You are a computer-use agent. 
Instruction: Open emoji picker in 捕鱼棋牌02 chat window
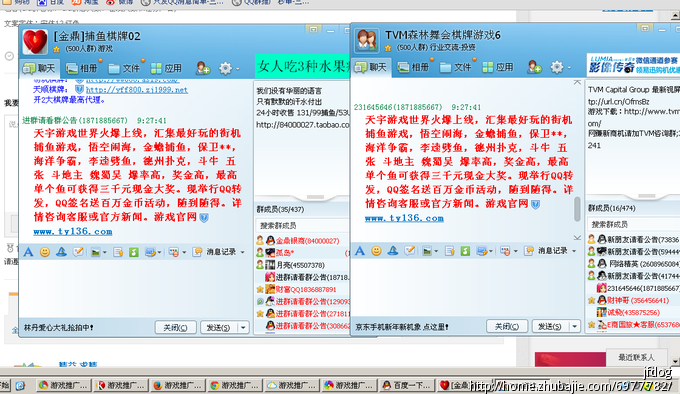tap(45, 252)
